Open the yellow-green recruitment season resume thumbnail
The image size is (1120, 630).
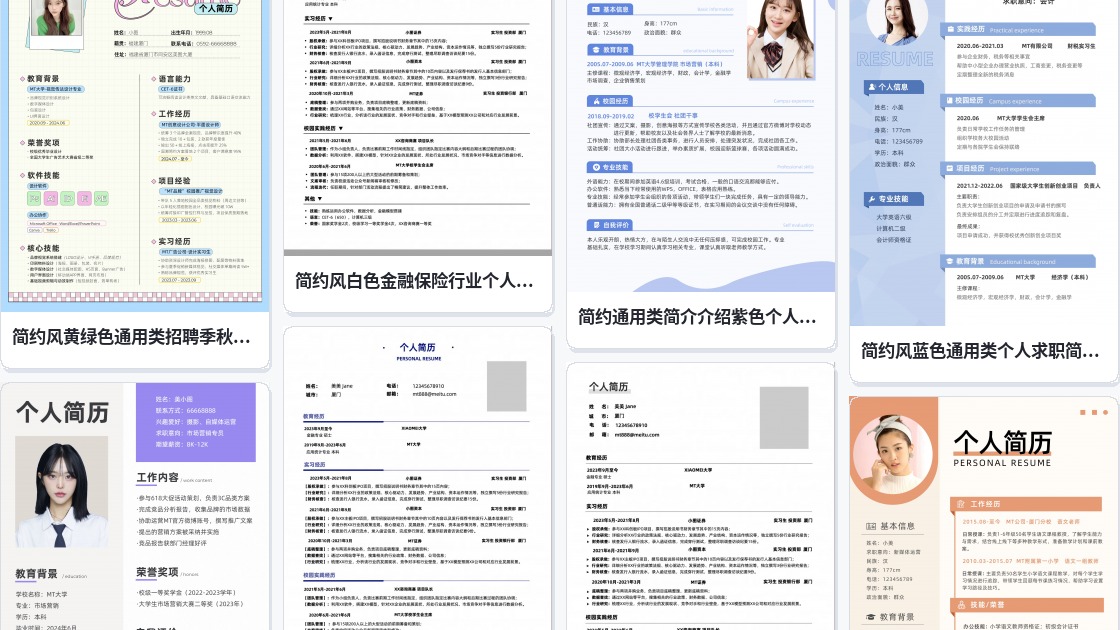[x=135, y=156]
